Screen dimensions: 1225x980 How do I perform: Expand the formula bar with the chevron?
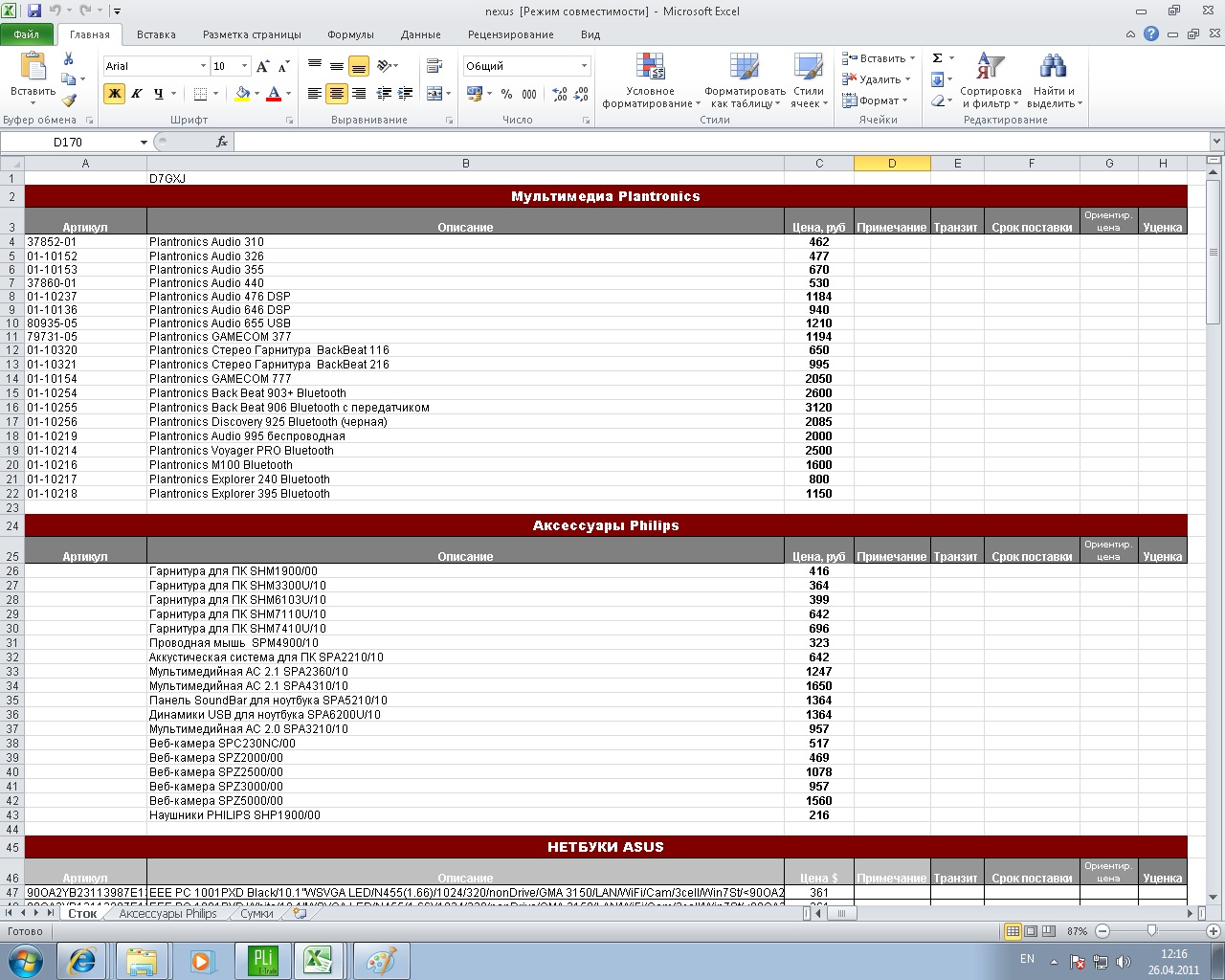[1216, 142]
